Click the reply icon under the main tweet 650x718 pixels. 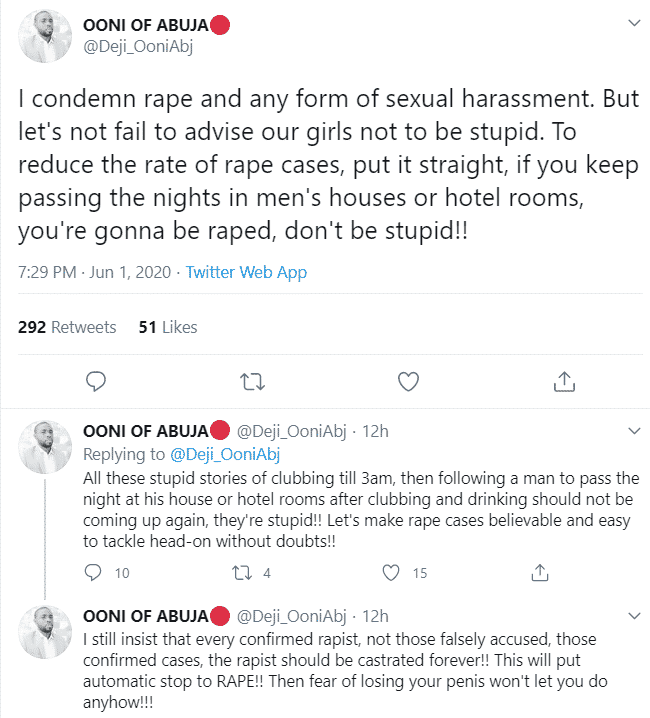coord(96,381)
